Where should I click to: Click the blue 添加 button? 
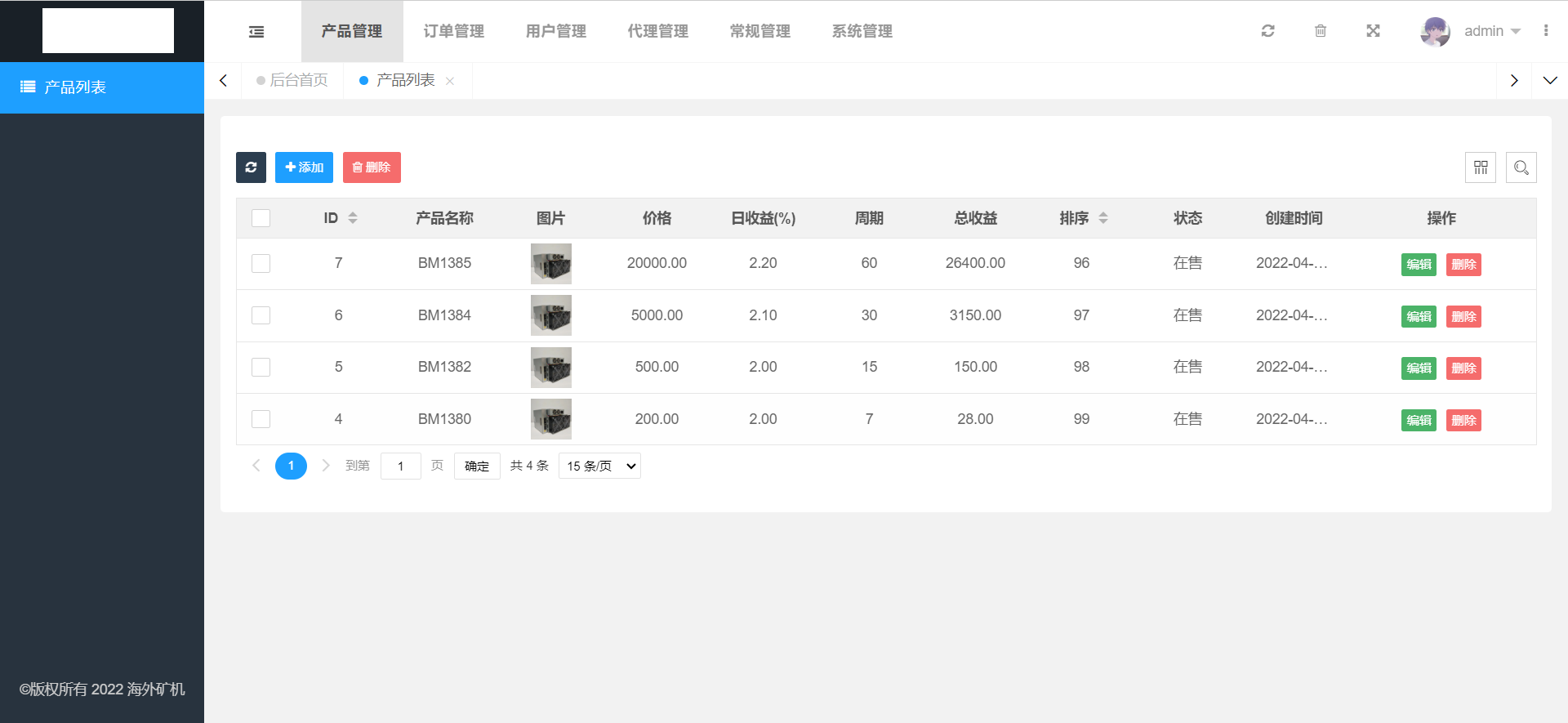tap(304, 167)
